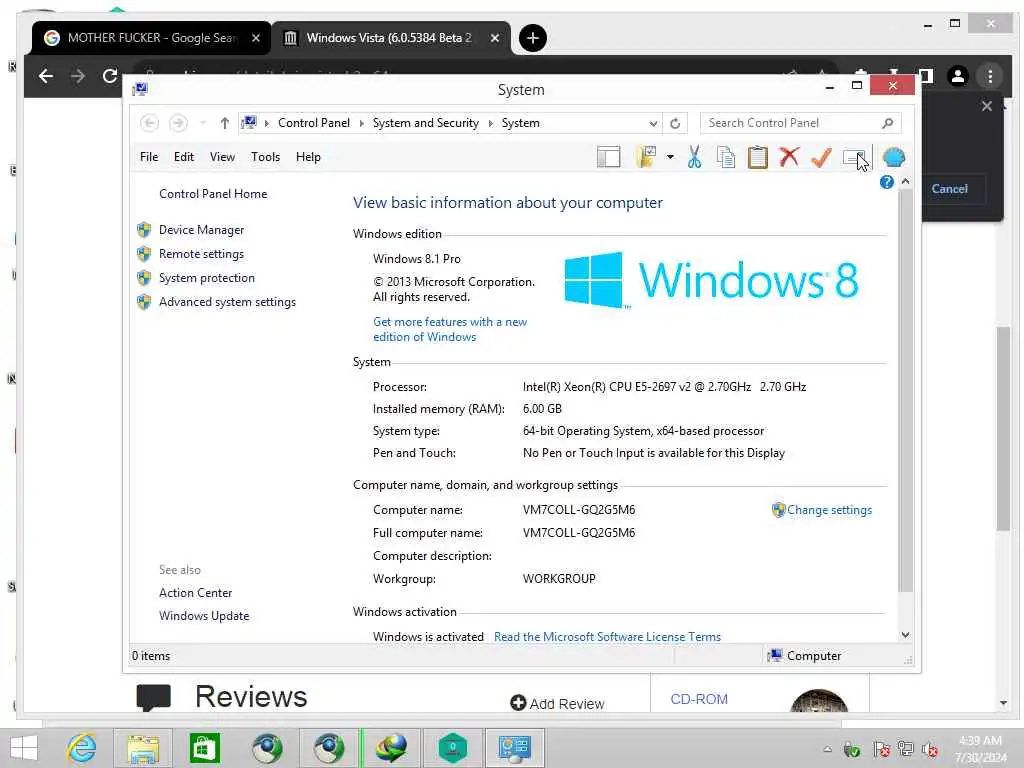Click the CD-ROM link on the web page
This screenshot has height=768, width=1024.
699,699
